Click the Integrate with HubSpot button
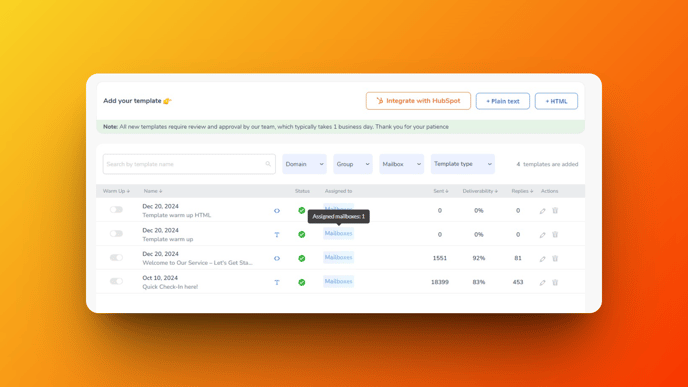Viewport: 688px width, 387px height. click(418, 101)
